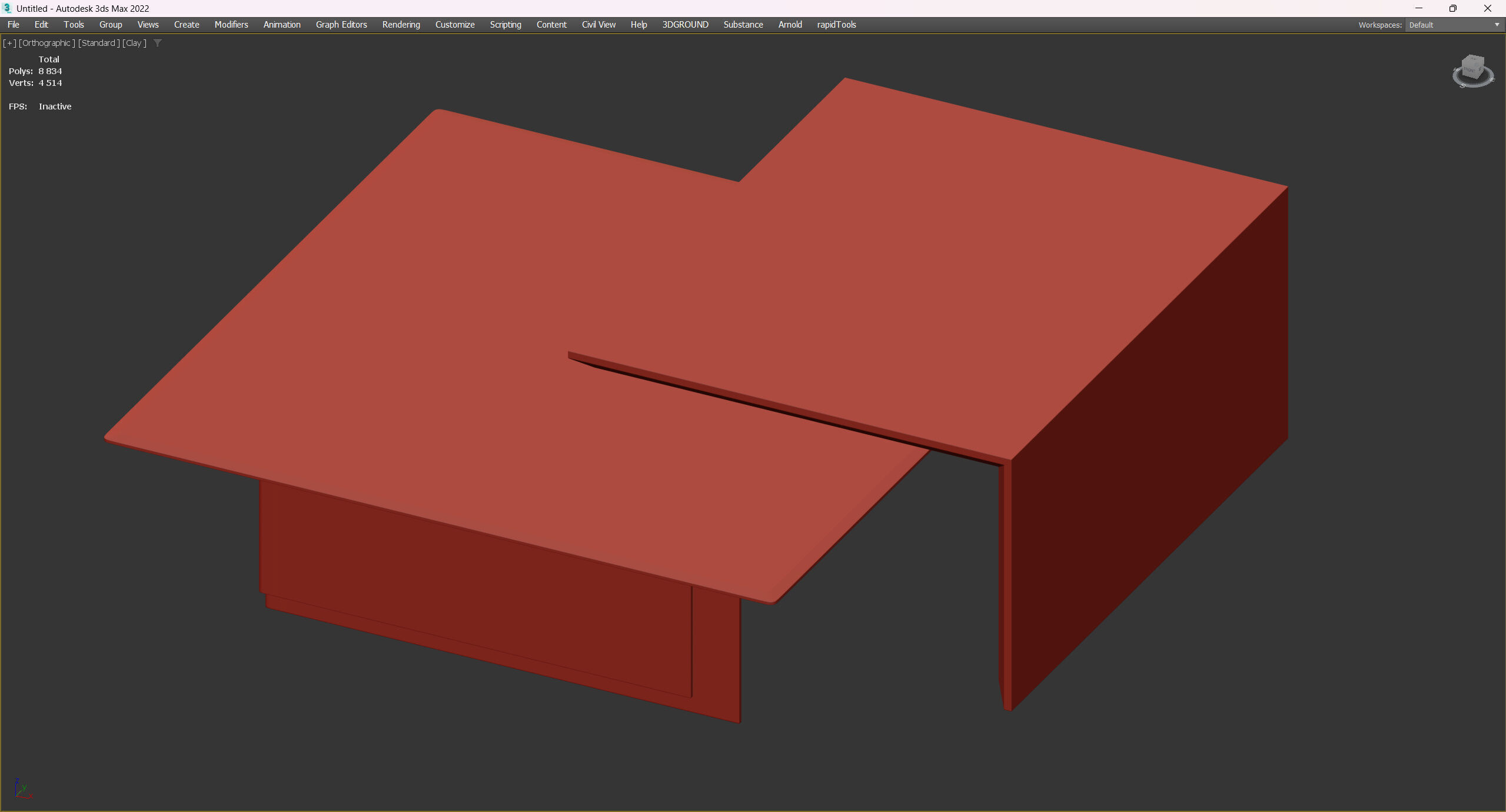
Task: Open the Content menu
Action: tap(551, 25)
